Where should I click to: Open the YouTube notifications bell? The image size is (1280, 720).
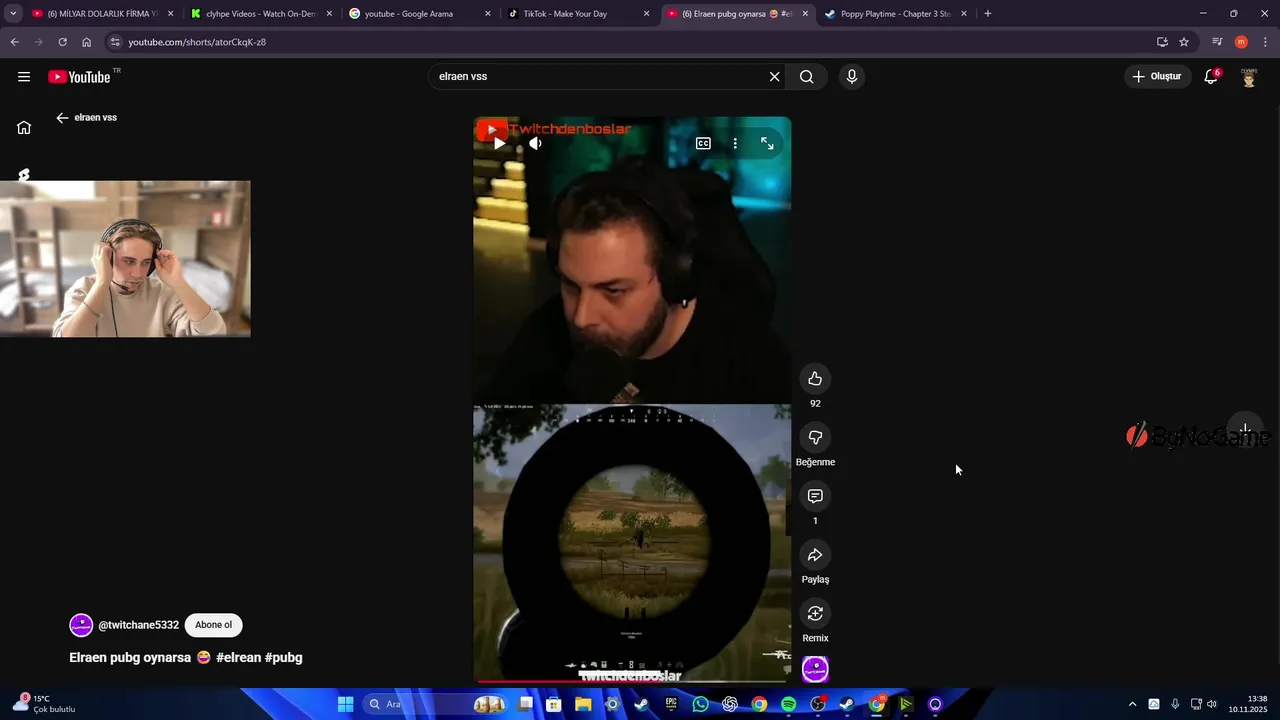[x=1211, y=77]
